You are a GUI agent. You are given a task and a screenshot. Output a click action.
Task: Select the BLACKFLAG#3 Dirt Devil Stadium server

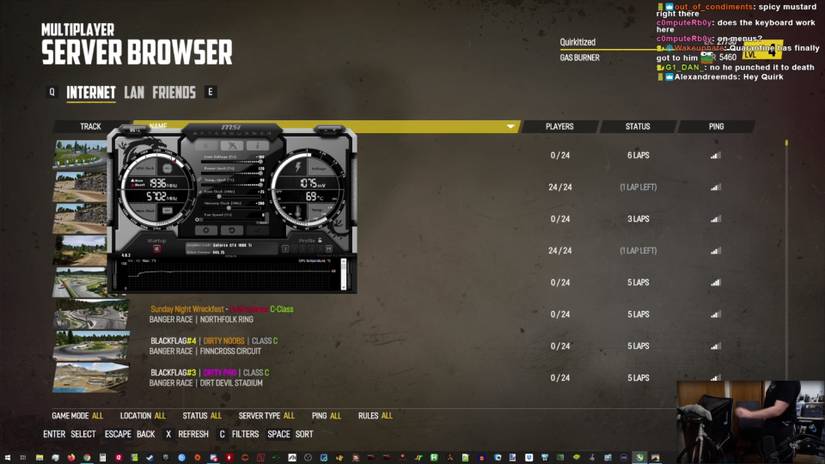click(x=300, y=378)
